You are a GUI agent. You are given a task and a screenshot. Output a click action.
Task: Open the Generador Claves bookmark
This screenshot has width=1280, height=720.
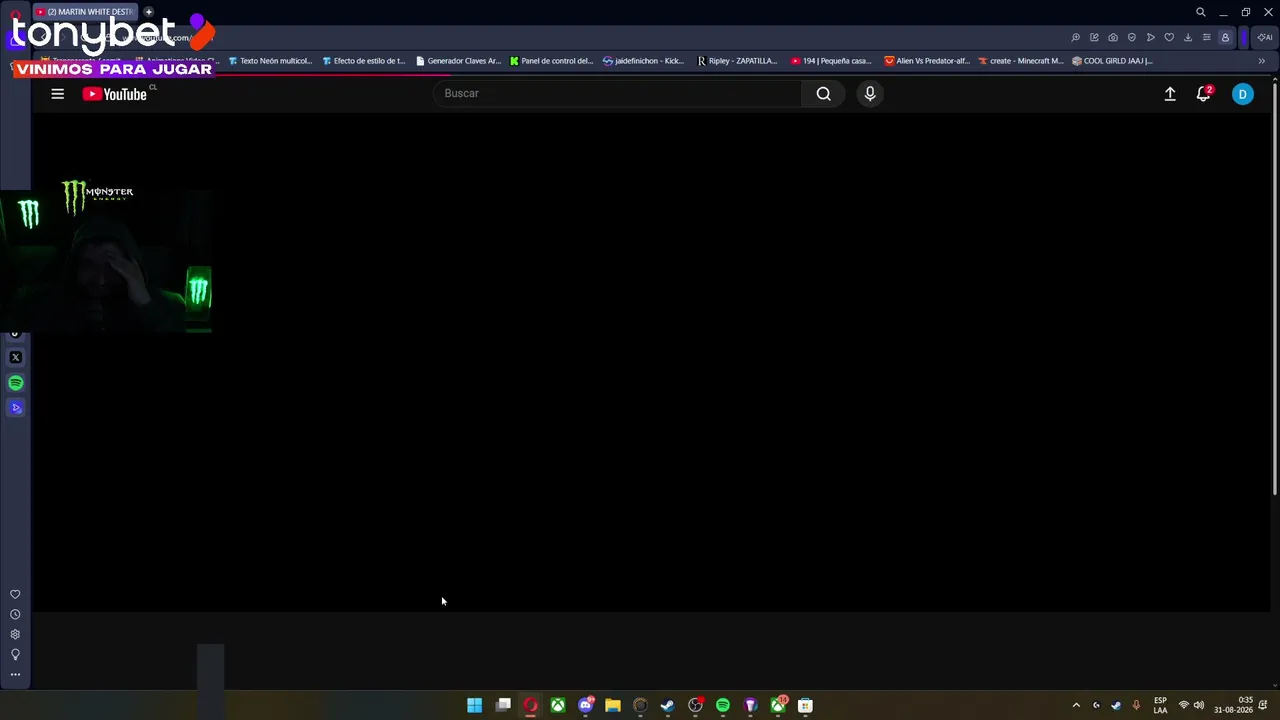click(458, 61)
